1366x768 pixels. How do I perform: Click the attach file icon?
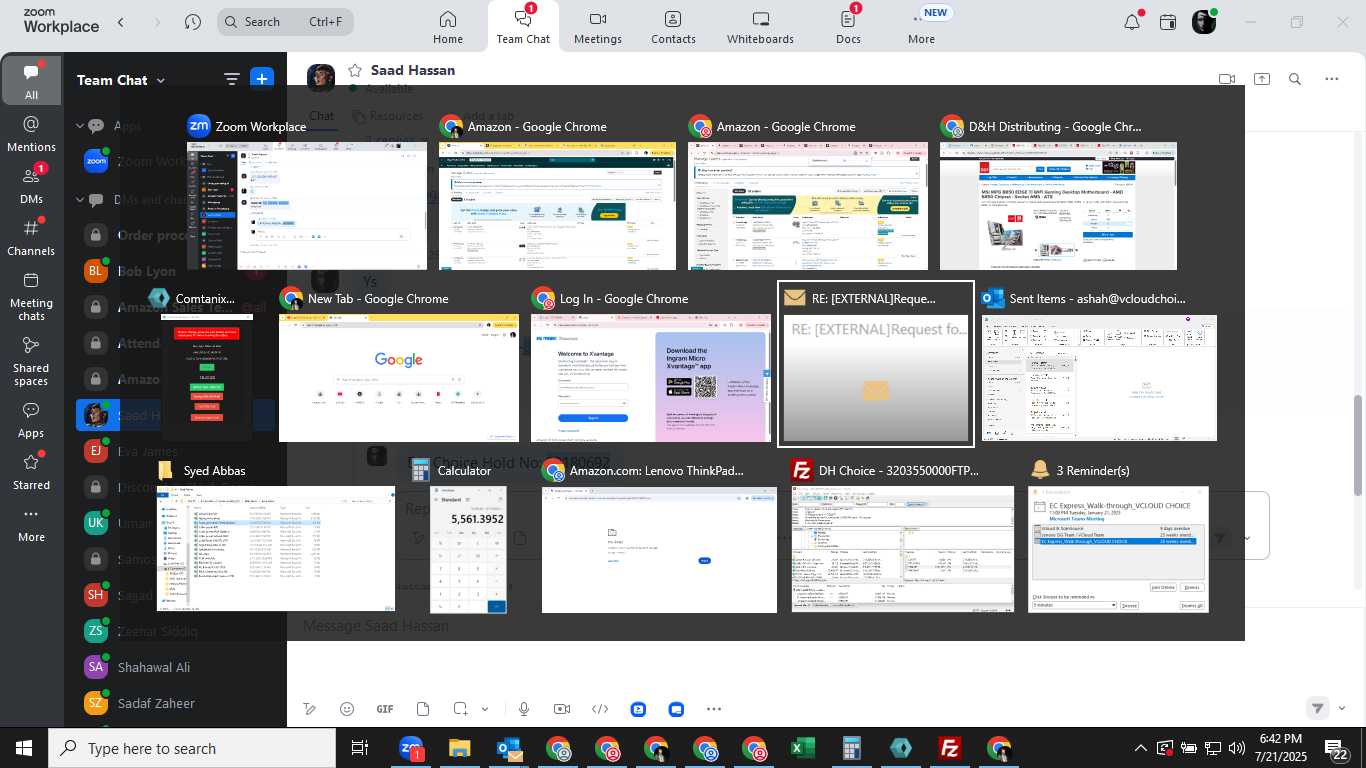tap(423, 709)
